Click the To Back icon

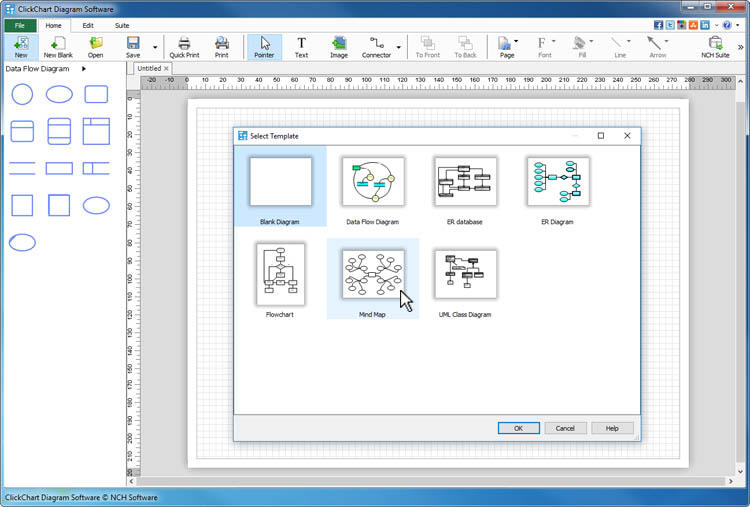tap(465, 47)
